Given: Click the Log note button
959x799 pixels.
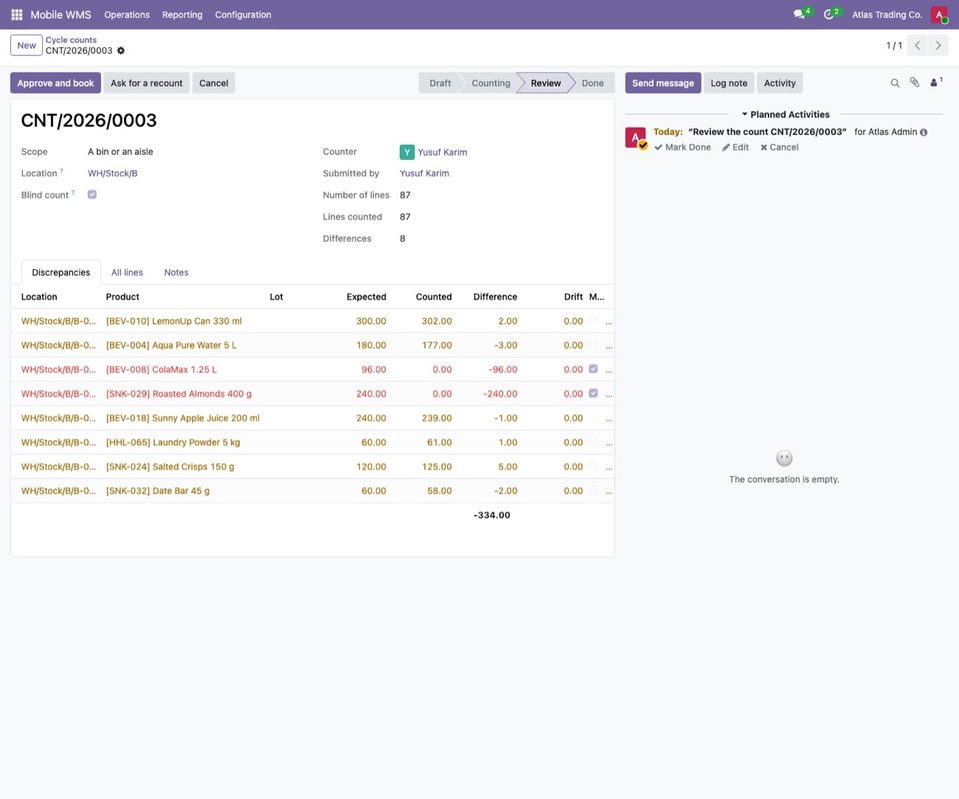Looking at the screenshot, I should 728,83.
